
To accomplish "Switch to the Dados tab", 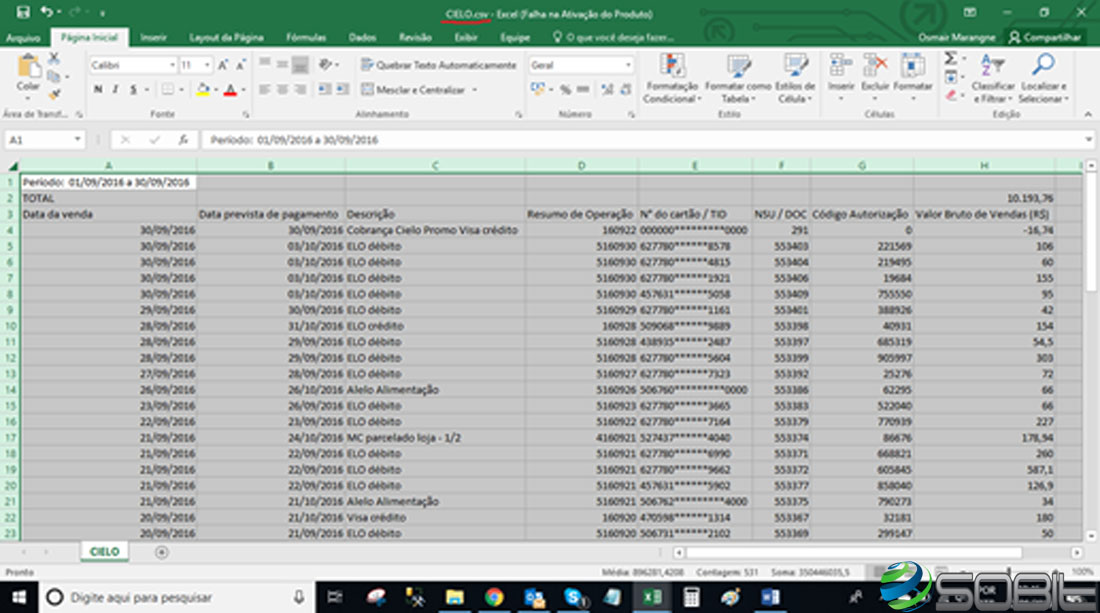I will [x=362, y=37].
